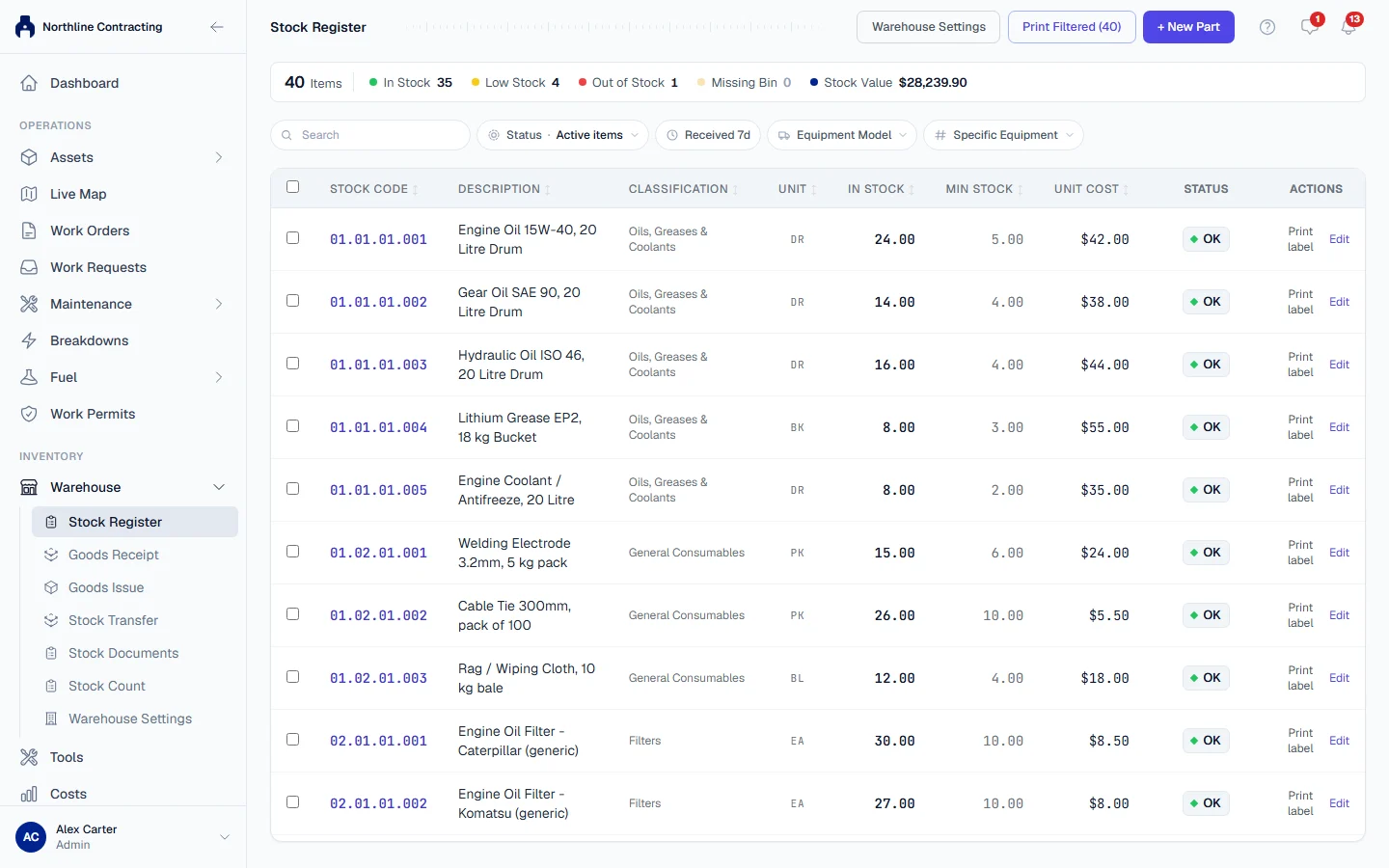Viewport: 1389px width, 868px height.
Task: Toggle the Received 7d filter chip
Action: point(708,135)
